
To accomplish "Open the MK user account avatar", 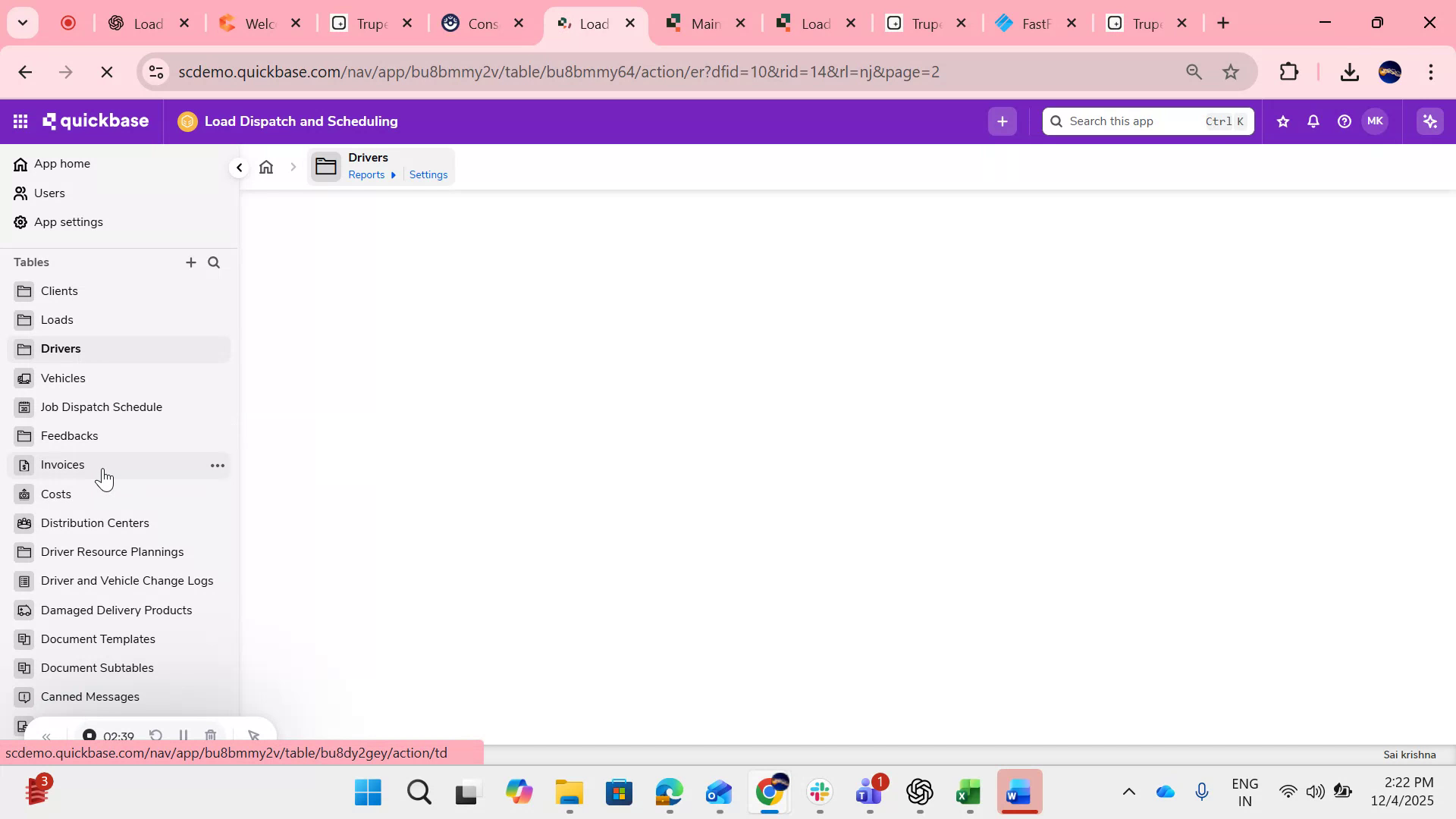I will click(1376, 121).
